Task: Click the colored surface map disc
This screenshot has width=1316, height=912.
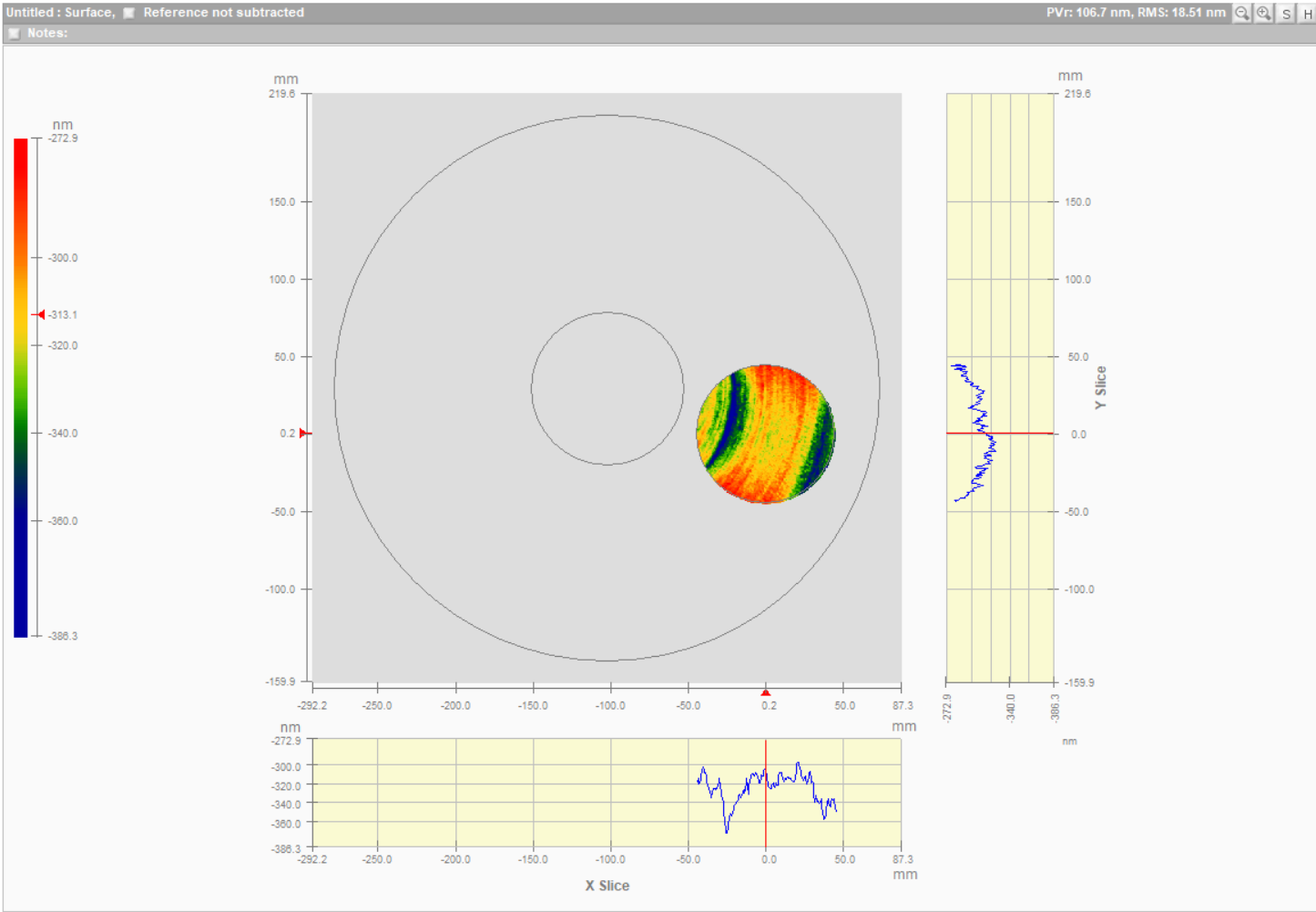Action: click(765, 434)
